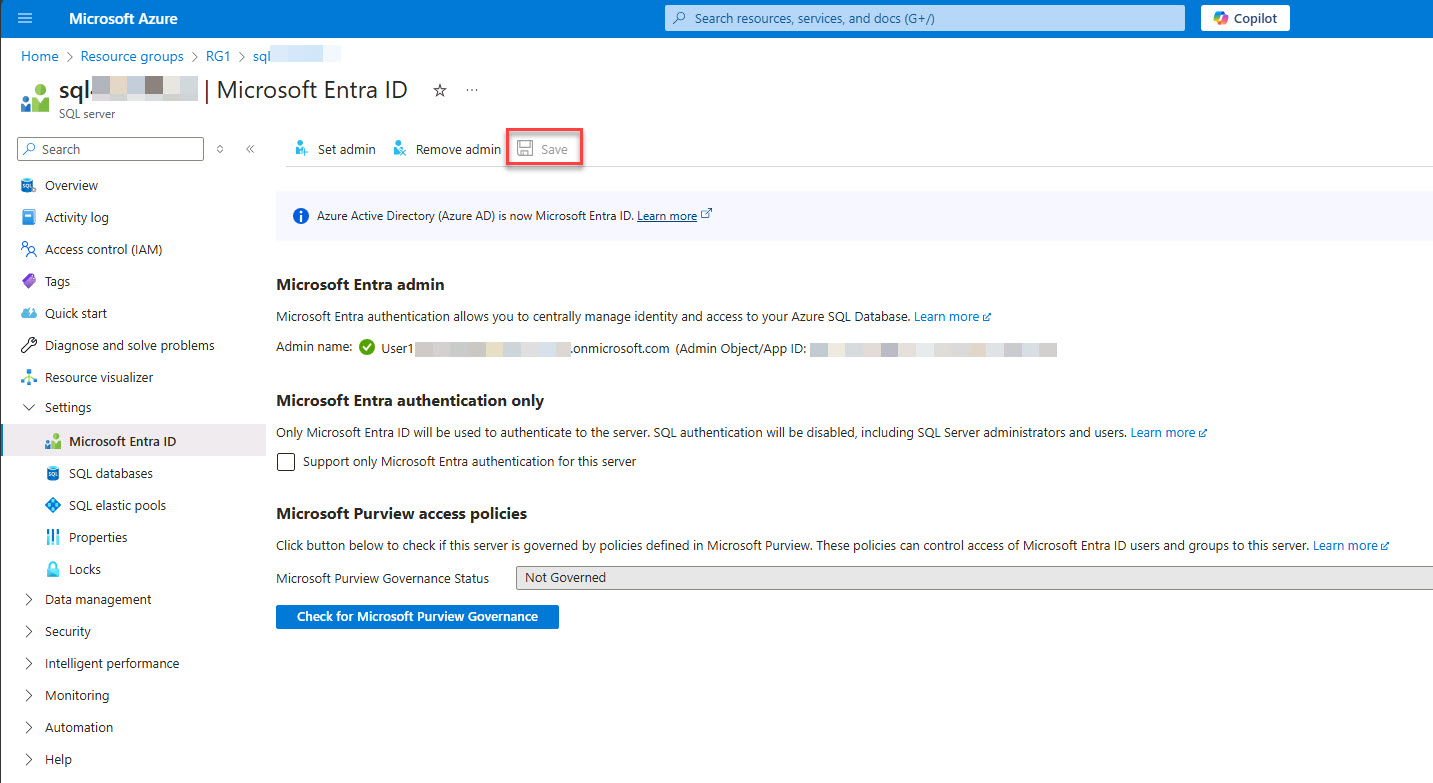Viewport: 1433px width, 783px height.
Task: Click Learn more link in info banner
Action: click(x=666, y=216)
